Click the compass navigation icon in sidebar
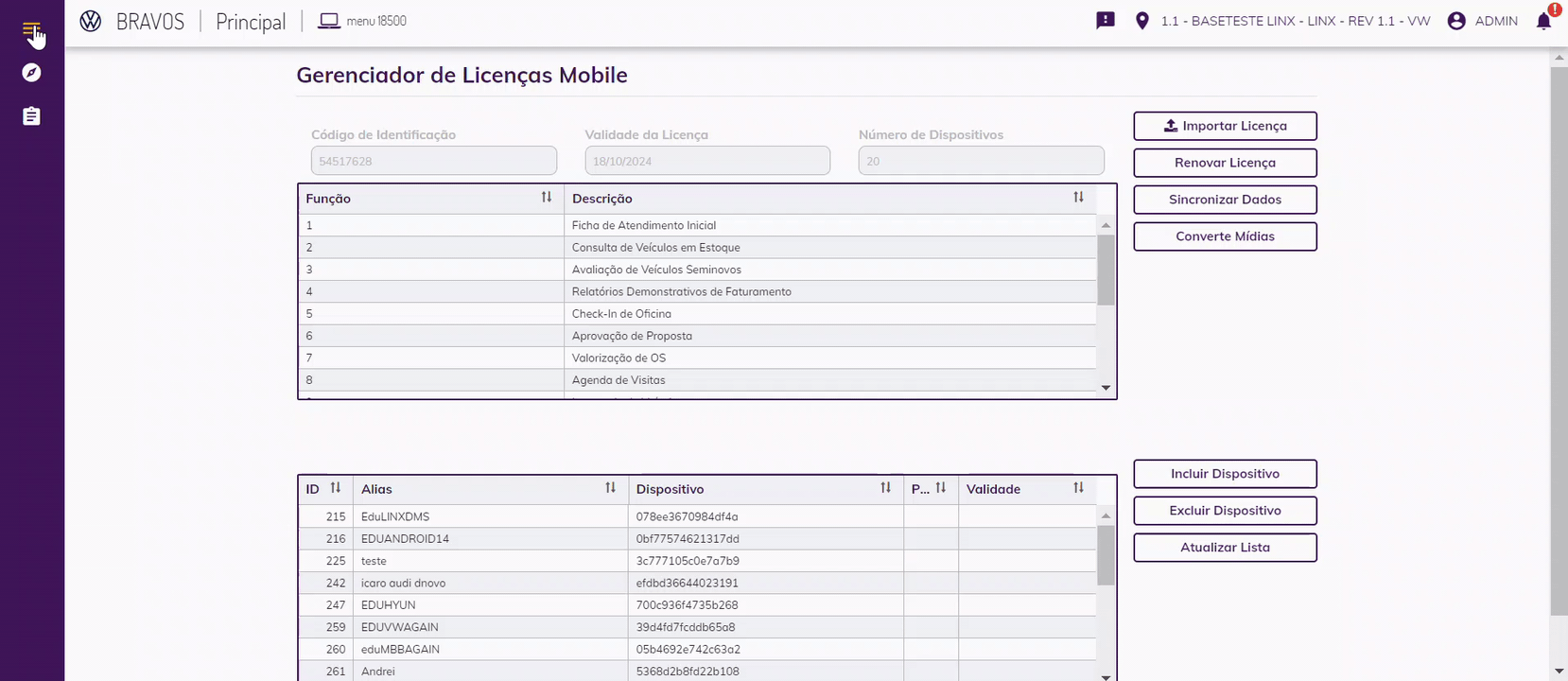 tap(31, 73)
